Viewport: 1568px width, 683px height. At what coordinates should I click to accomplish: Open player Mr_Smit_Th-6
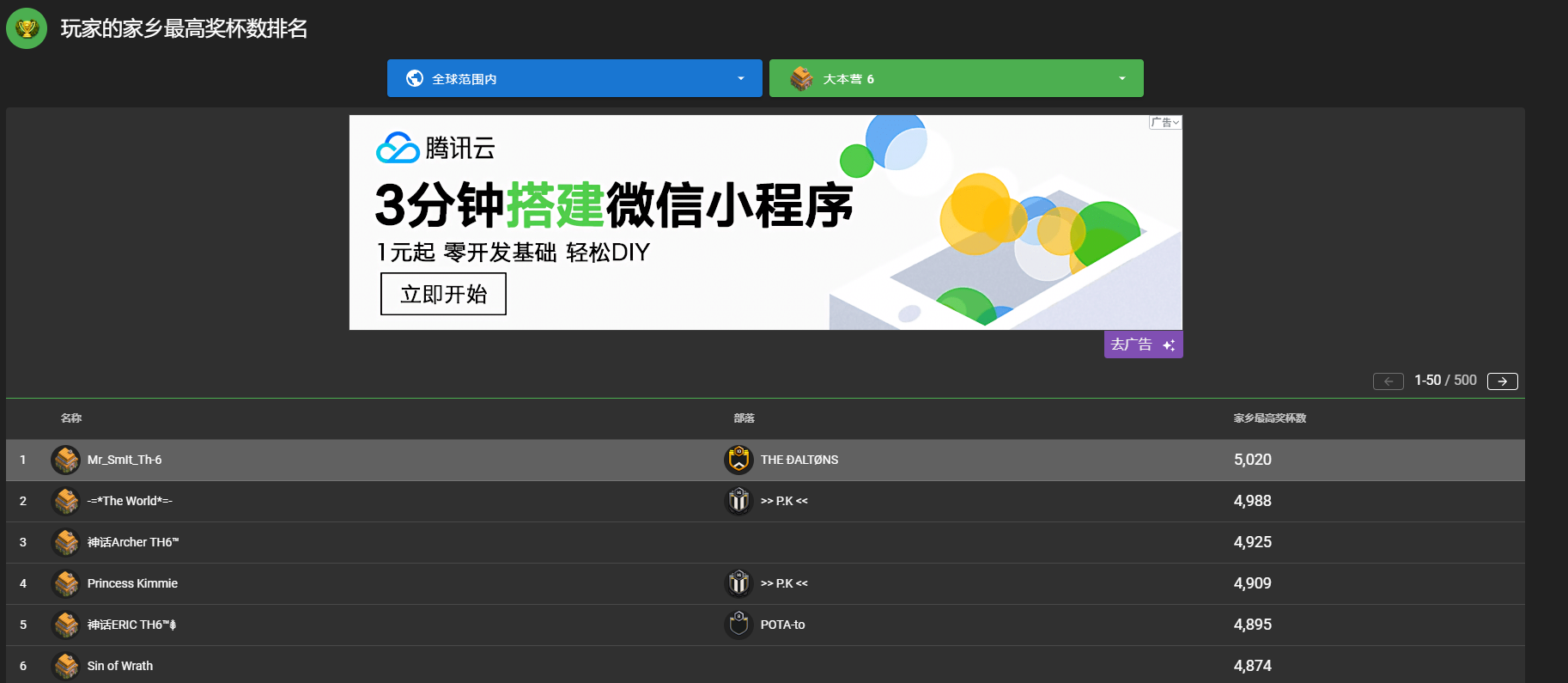pyautogui.click(x=125, y=460)
